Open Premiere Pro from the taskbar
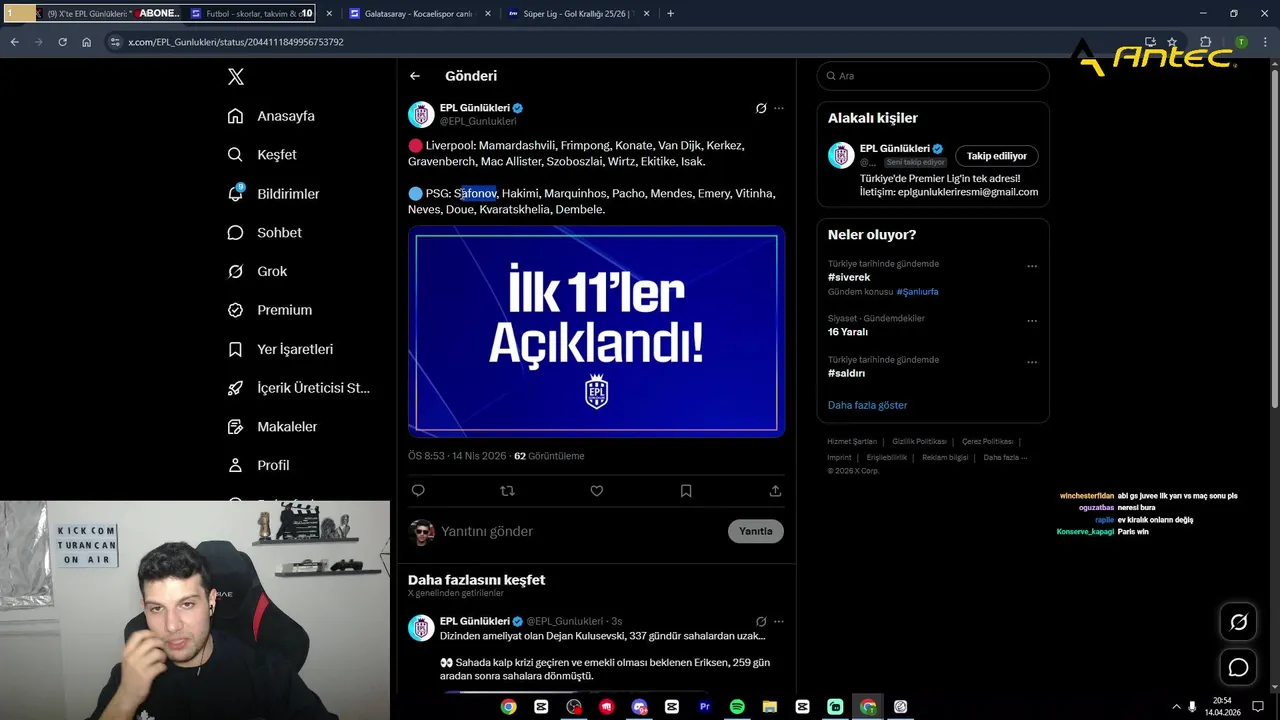The height and width of the screenshot is (720, 1280). (704, 707)
